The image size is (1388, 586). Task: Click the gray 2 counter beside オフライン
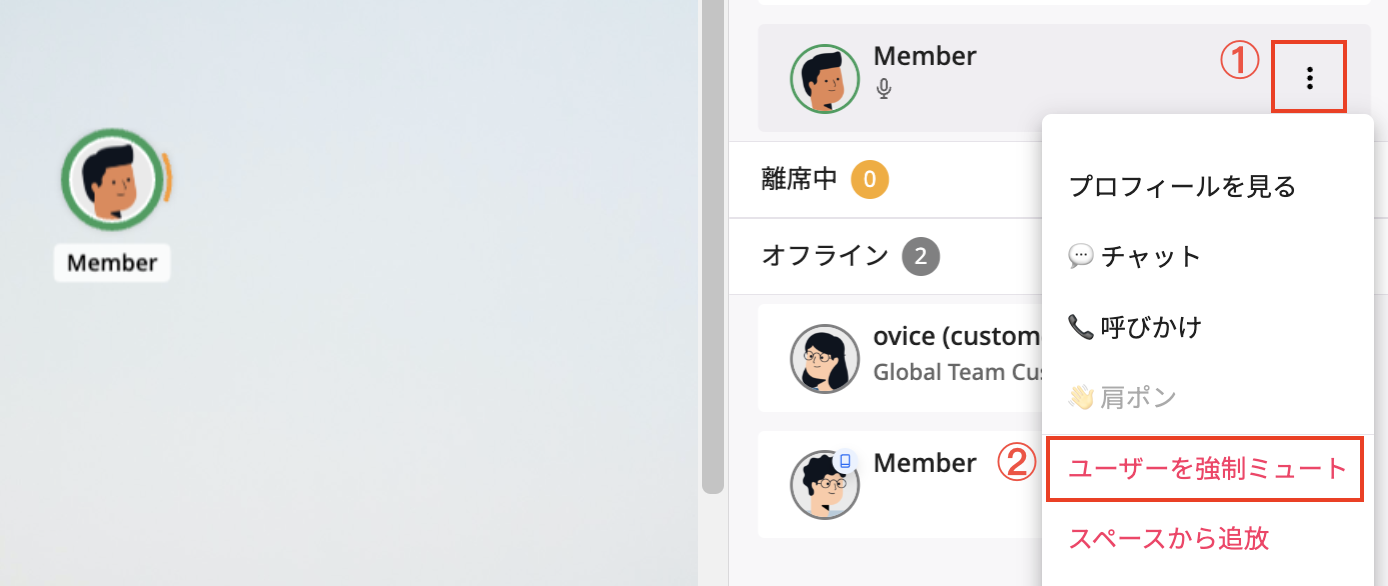pyautogui.click(x=920, y=256)
